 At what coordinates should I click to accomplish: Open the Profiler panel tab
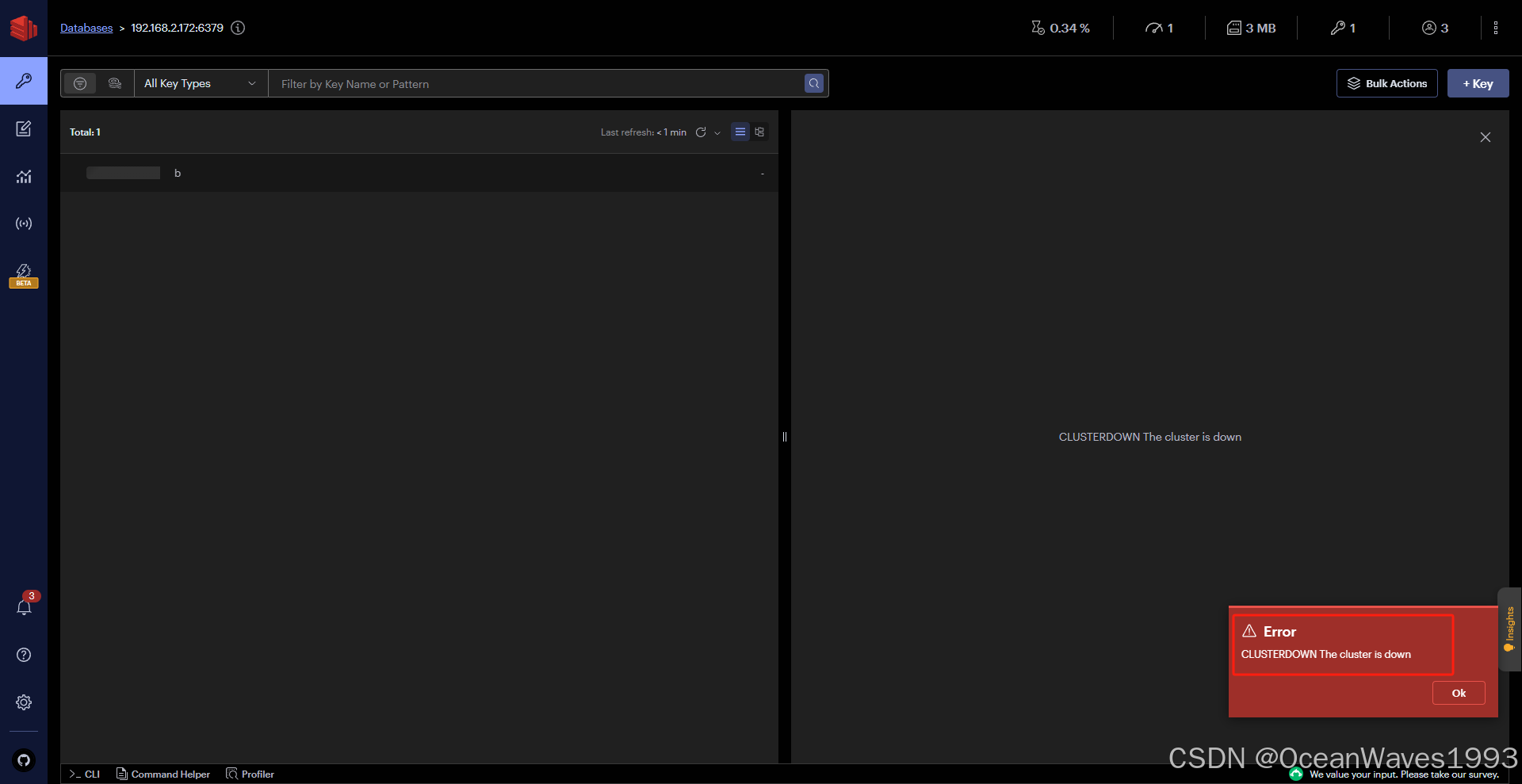[250, 774]
